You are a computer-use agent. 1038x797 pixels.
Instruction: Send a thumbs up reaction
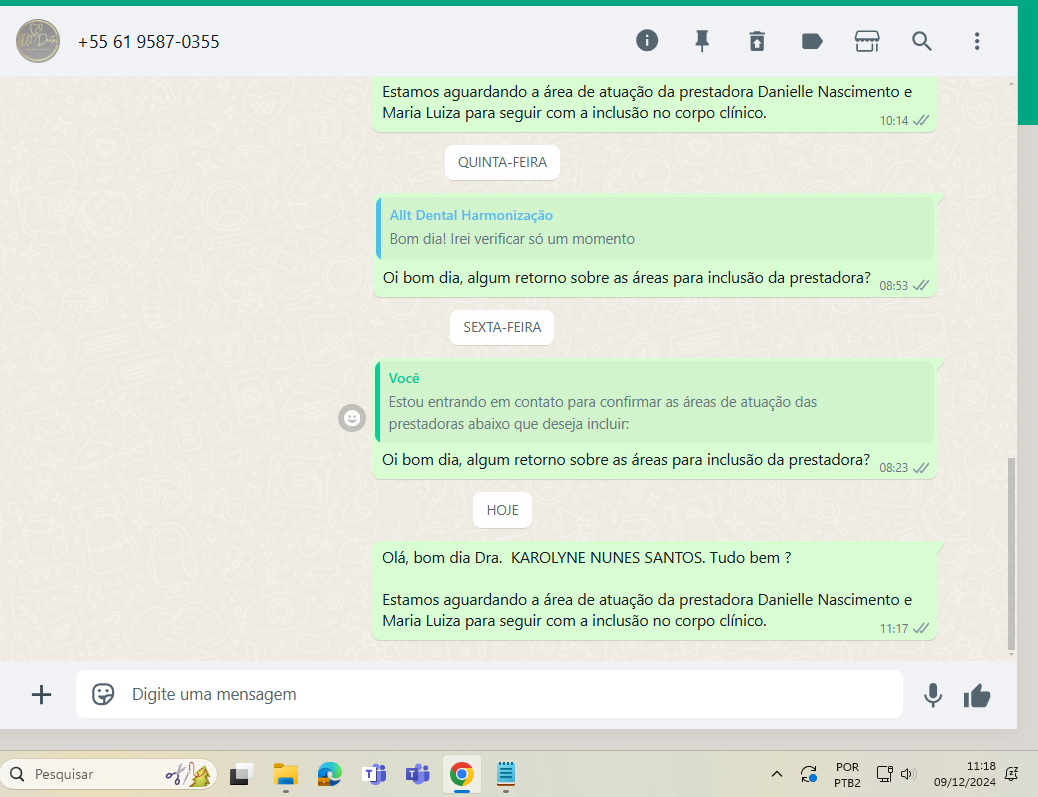tap(976, 695)
